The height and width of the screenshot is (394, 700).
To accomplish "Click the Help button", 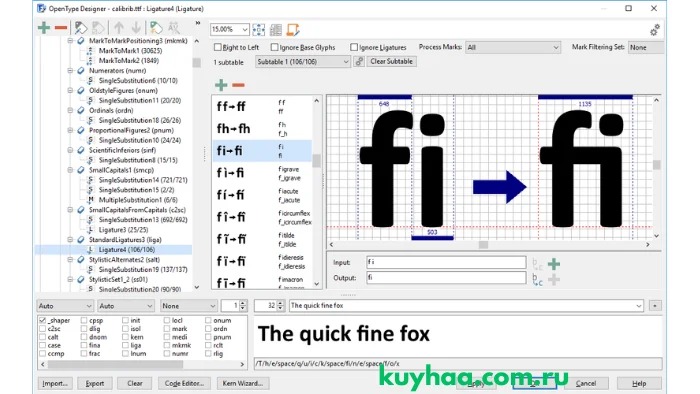I will (x=639, y=383).
